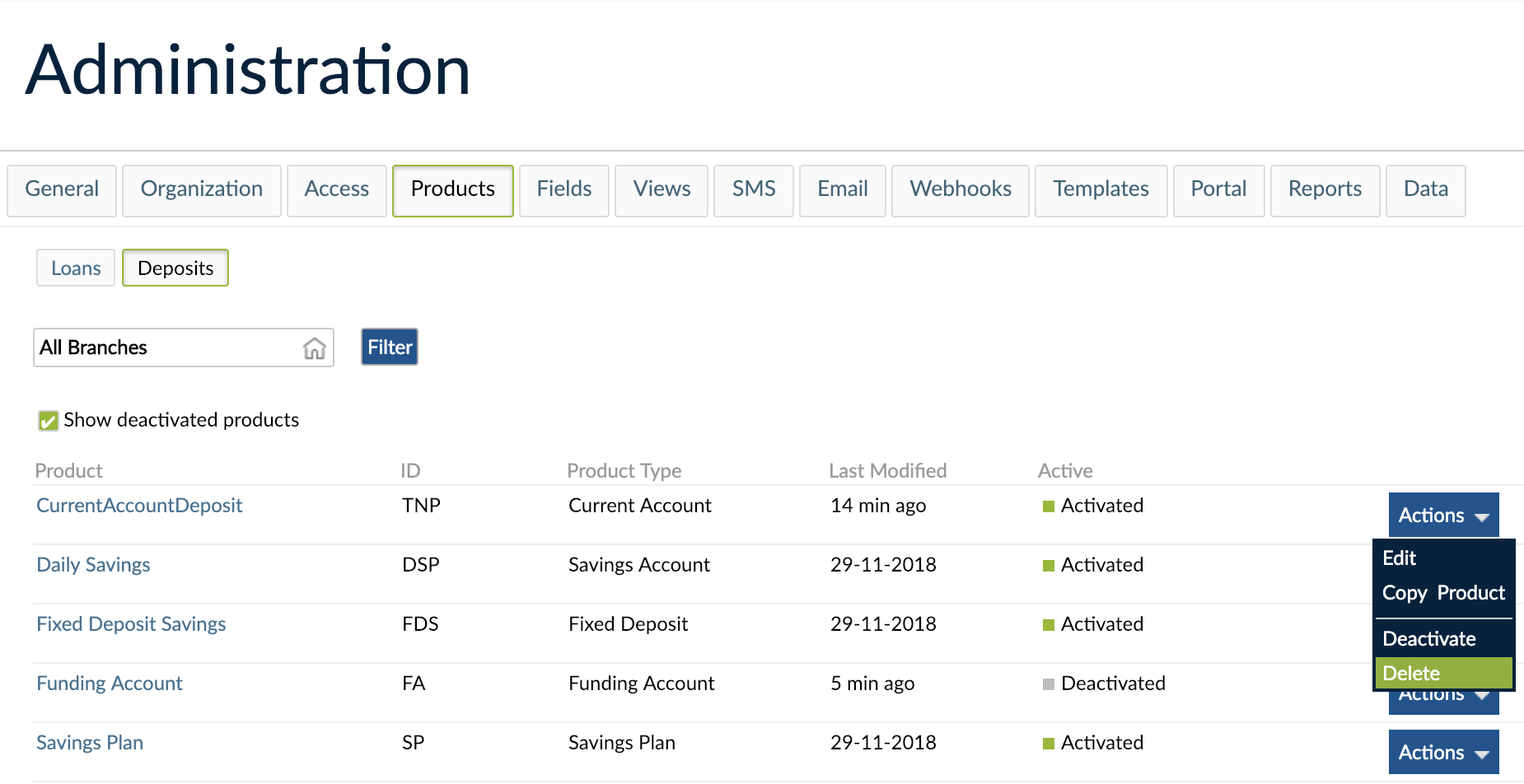This screenshot has width=1524, height=784.
Task: Collapse the Actions menu for CurrentAccountDeposit
Action: pyautogui.click(x=1442, y=515)
